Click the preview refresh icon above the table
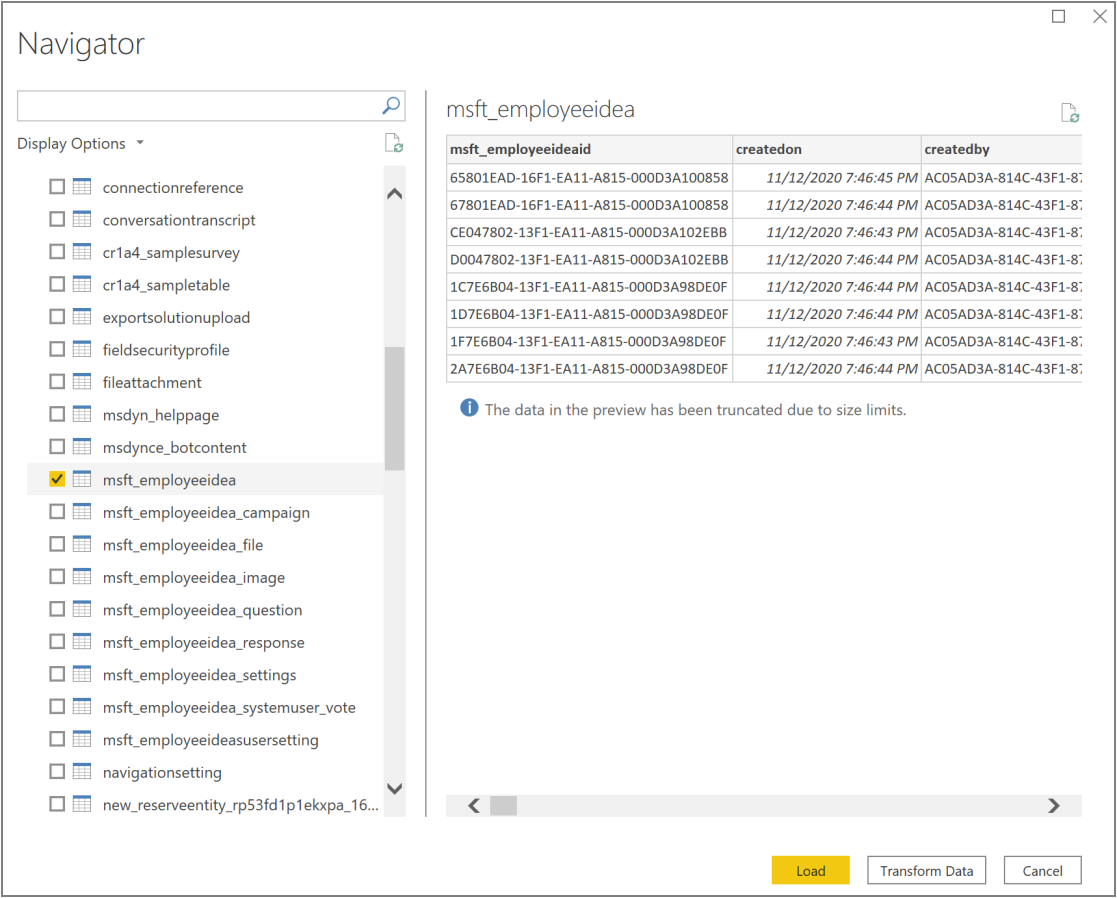Screen dimensions: 1117x898 coord(1070,113)
